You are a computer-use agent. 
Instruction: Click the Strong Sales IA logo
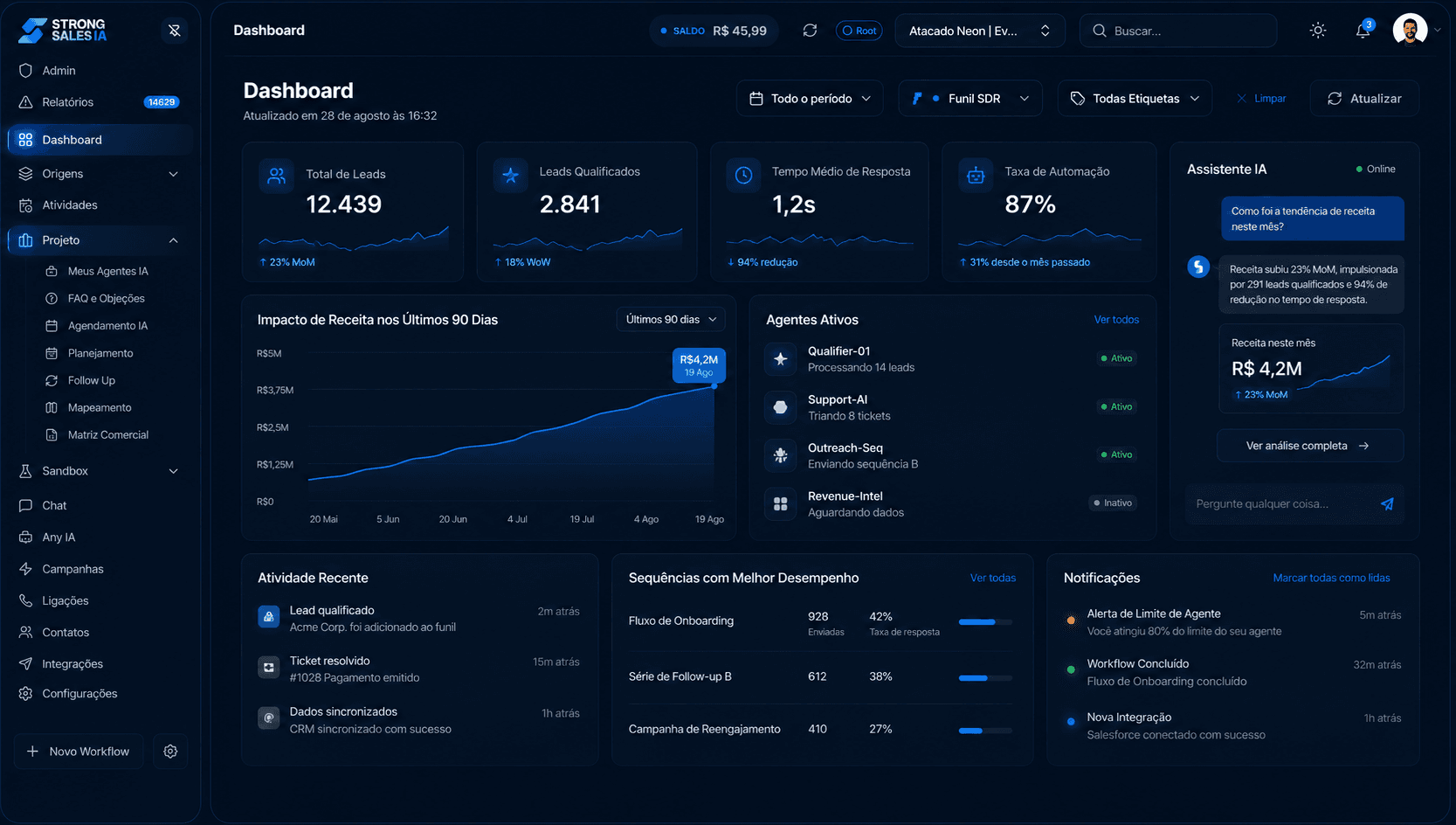click(63, 31)
